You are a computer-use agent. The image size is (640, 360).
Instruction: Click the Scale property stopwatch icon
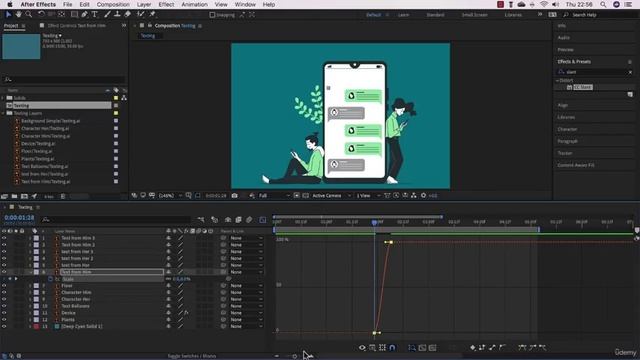51,279
